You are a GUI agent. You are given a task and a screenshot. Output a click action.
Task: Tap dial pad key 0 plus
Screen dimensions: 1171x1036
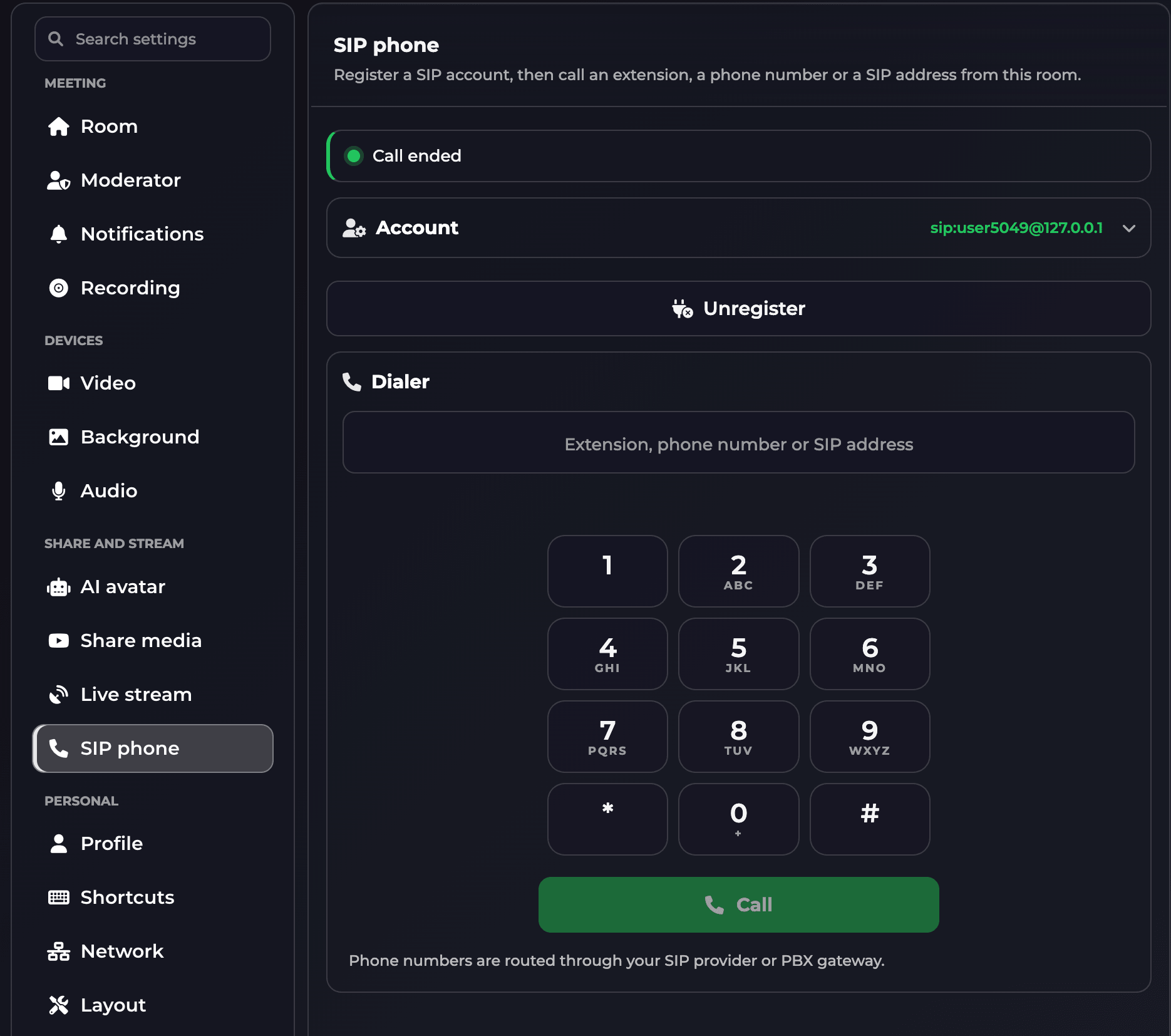tap(739, 819)
